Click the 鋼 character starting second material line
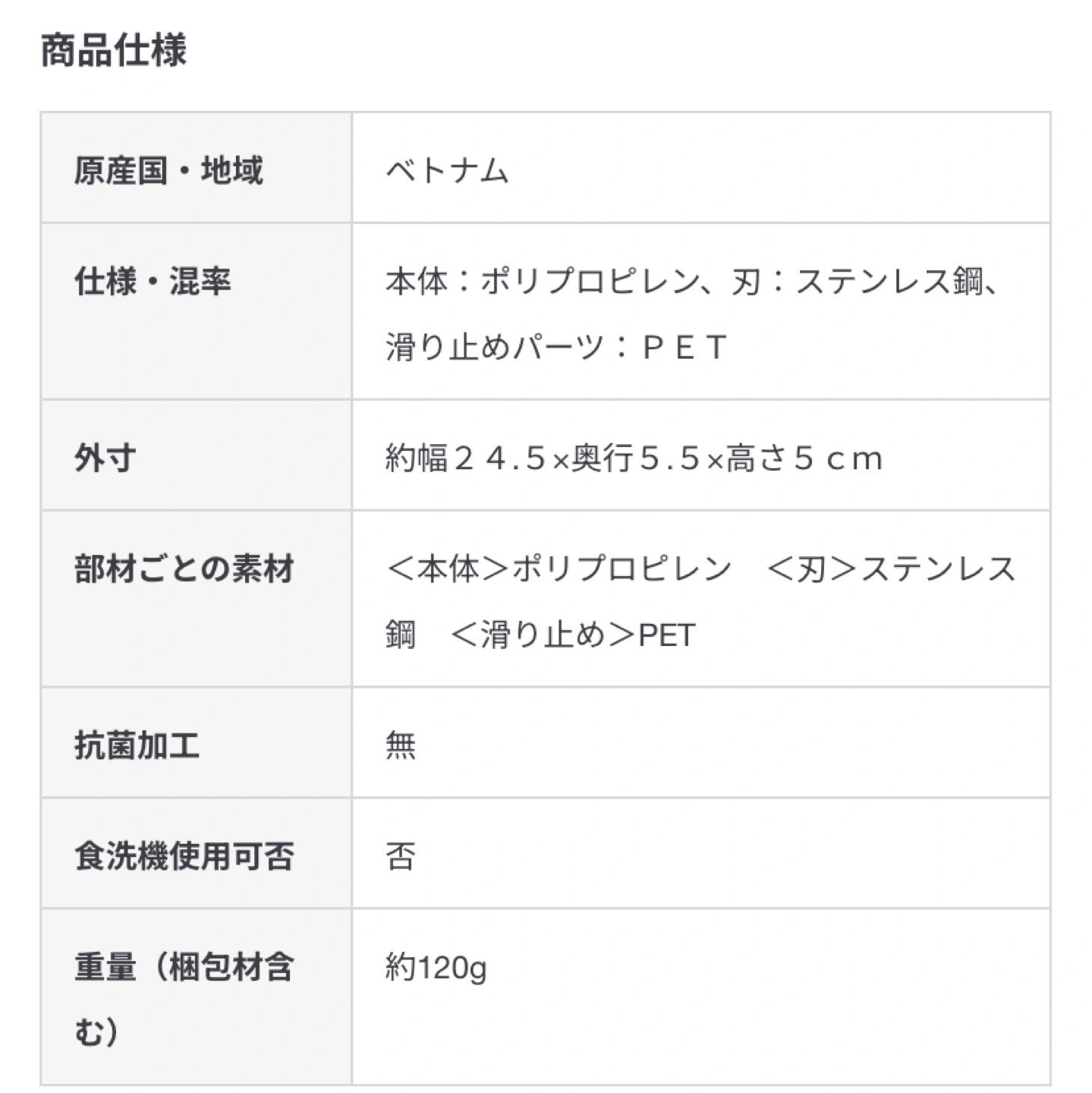 tap(401, 635)
